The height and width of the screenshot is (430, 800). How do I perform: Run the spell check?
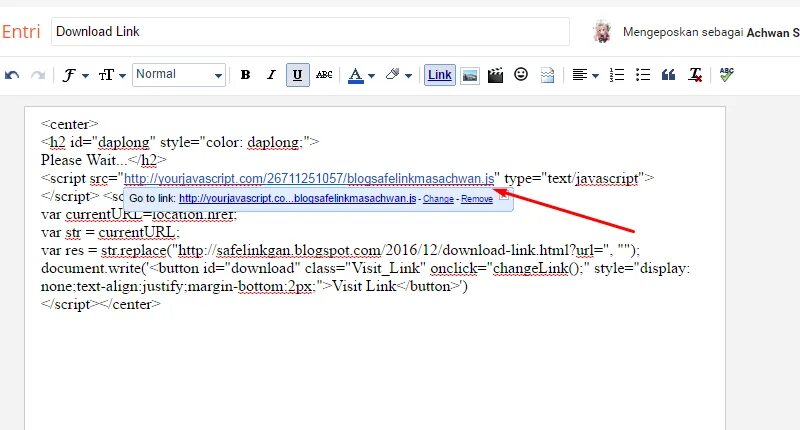tap(726, 74)
